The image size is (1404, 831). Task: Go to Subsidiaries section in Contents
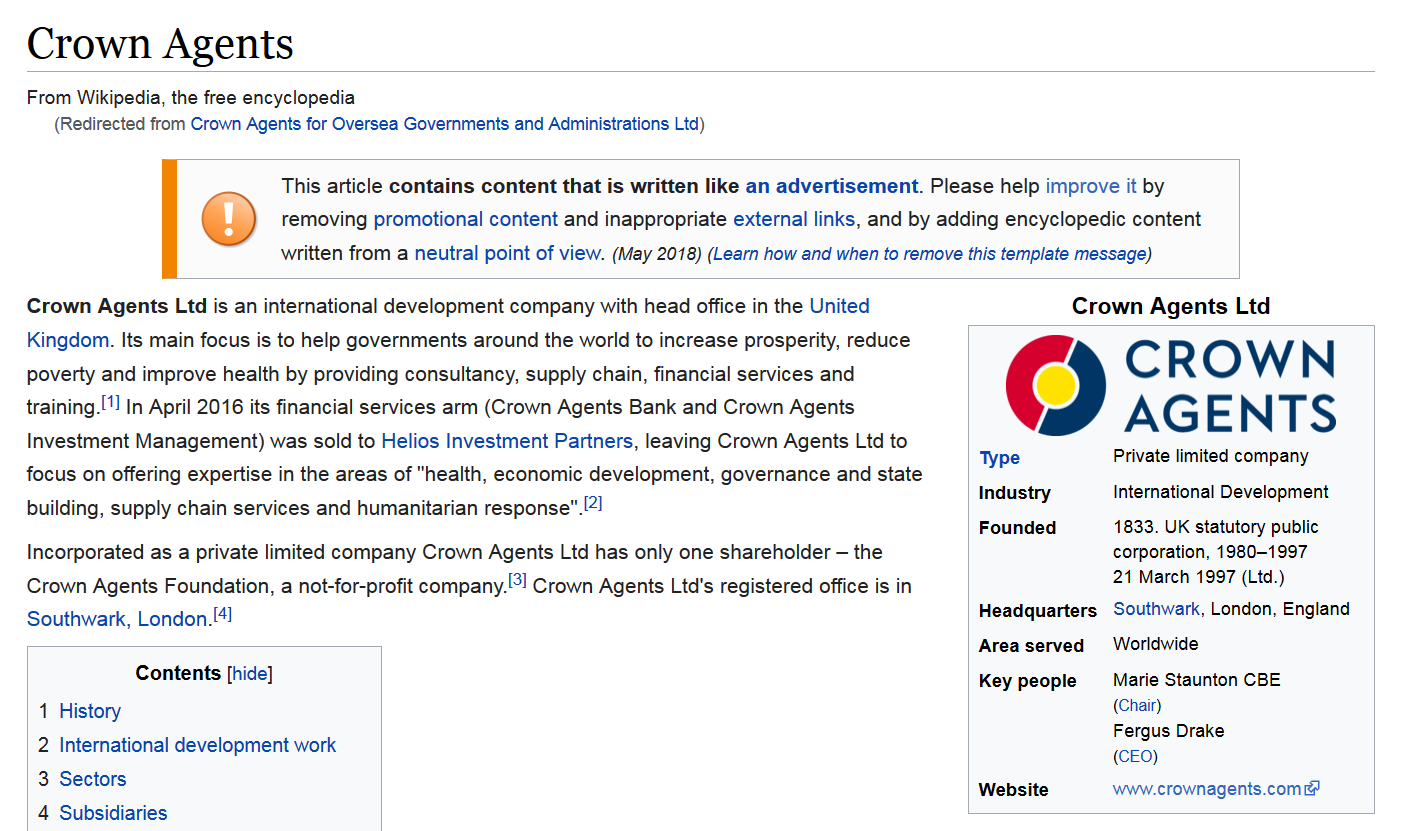[x=113, y=813]
